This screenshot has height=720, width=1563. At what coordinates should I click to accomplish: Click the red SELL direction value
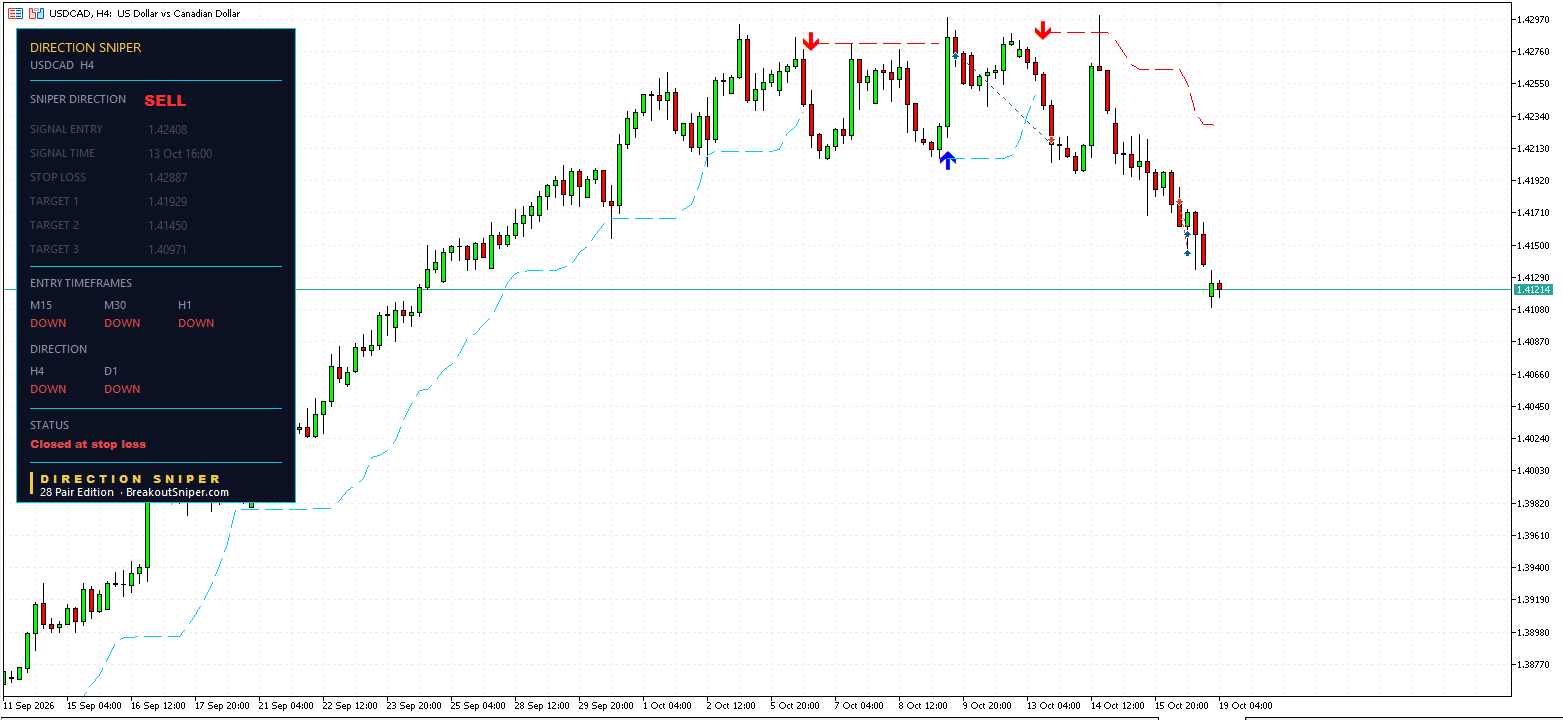(x=165, y=100)
